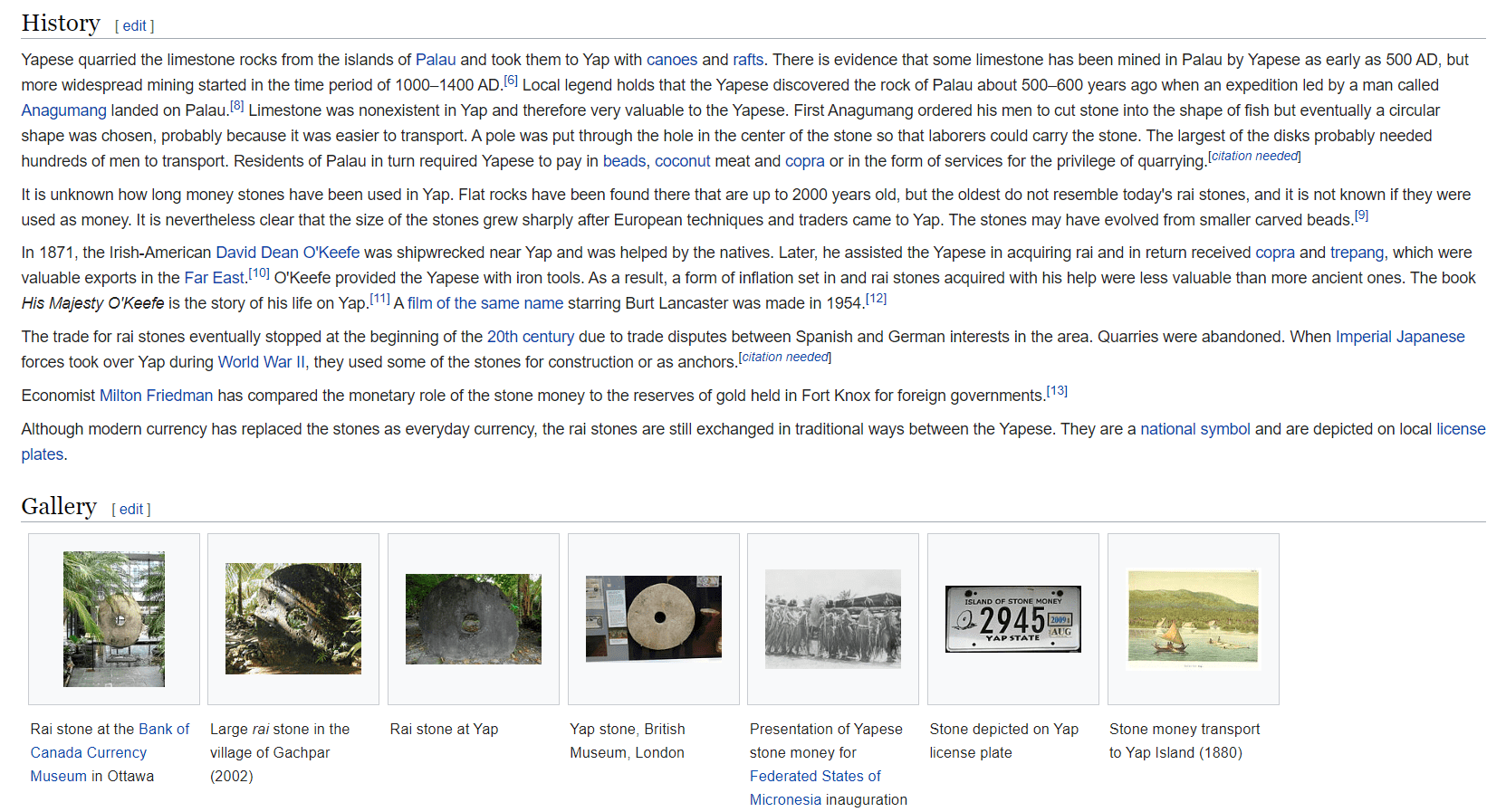
Task: Jump to footnote reference 13
Action: (1057, 391)
